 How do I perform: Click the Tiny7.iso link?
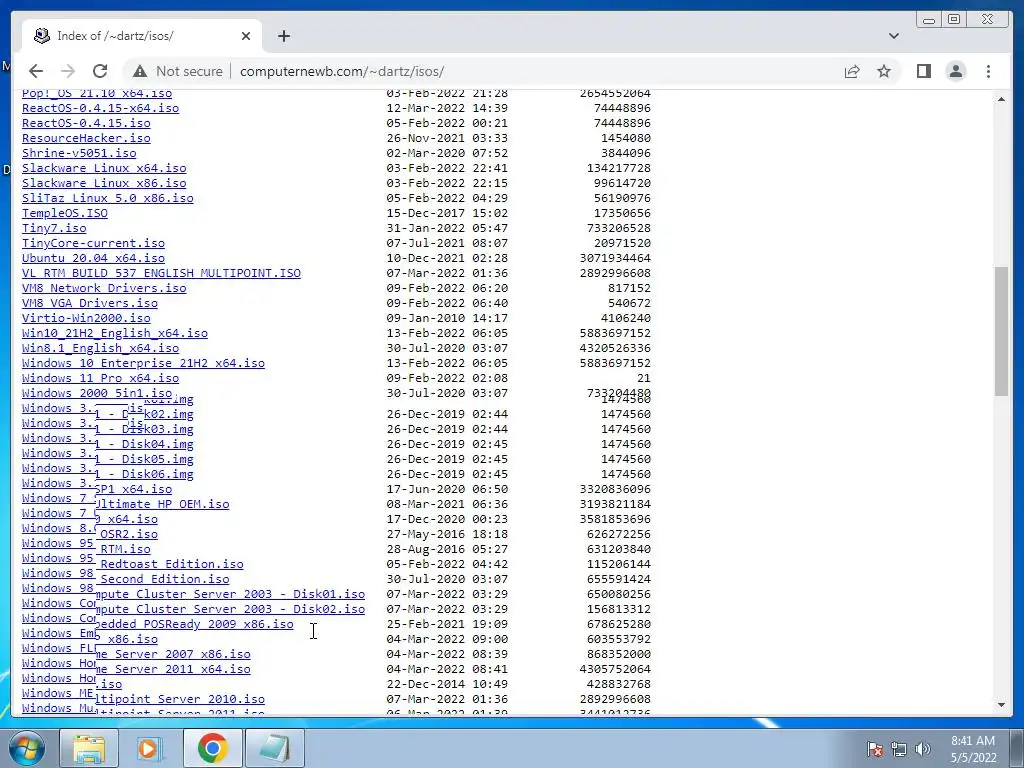[x=54, y=229]
